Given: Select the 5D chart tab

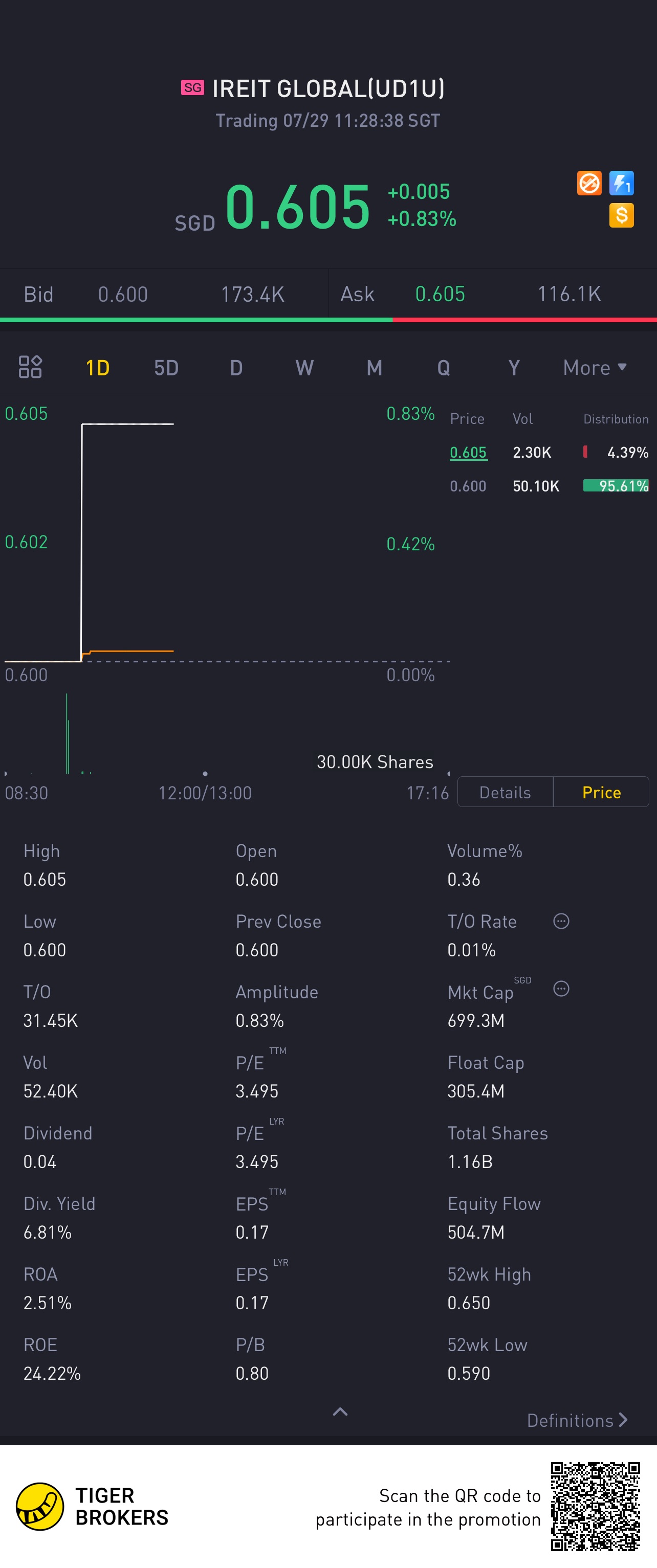Looking at the screenshot, I should coord(166,368).
